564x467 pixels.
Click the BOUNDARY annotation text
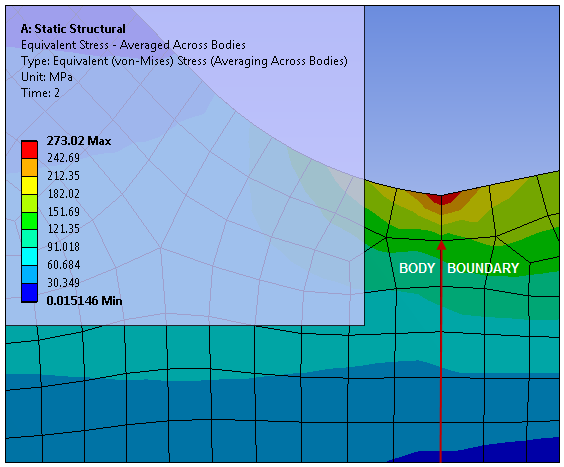(483, 268)
